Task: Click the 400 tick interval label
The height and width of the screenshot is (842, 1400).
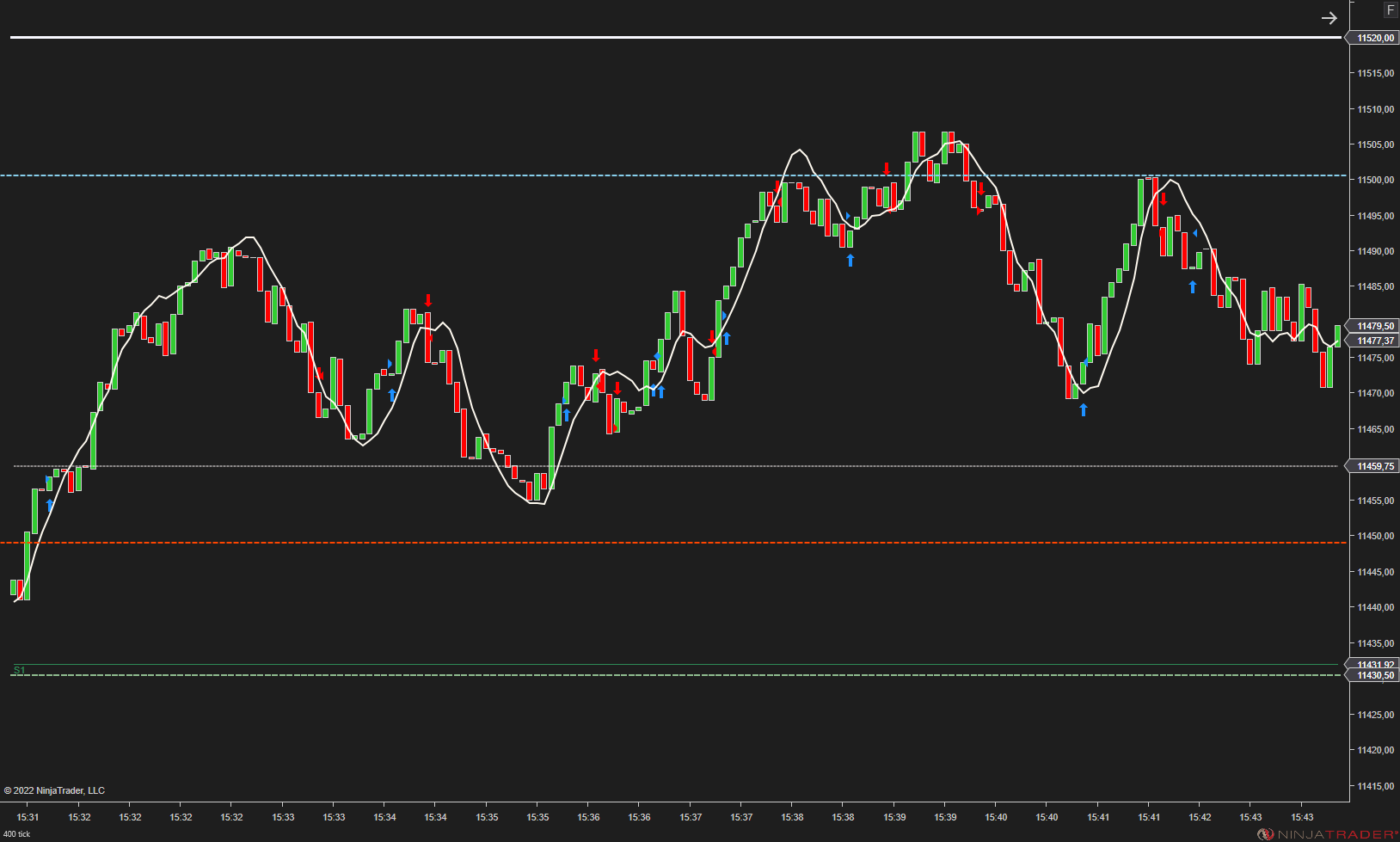Action: [x=17, y=834]
